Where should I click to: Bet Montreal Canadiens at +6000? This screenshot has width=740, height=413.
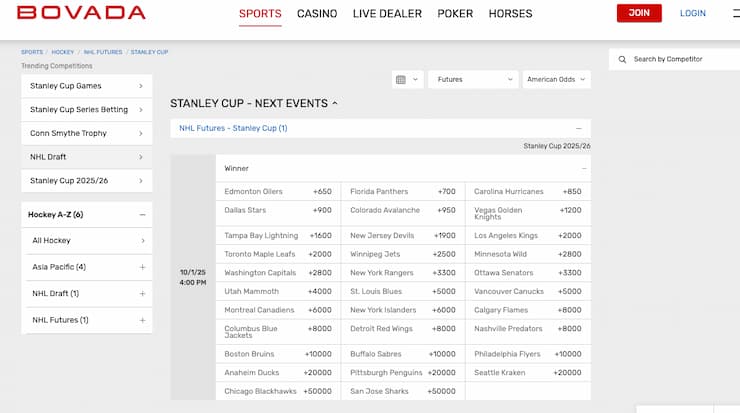coord(278,310)
